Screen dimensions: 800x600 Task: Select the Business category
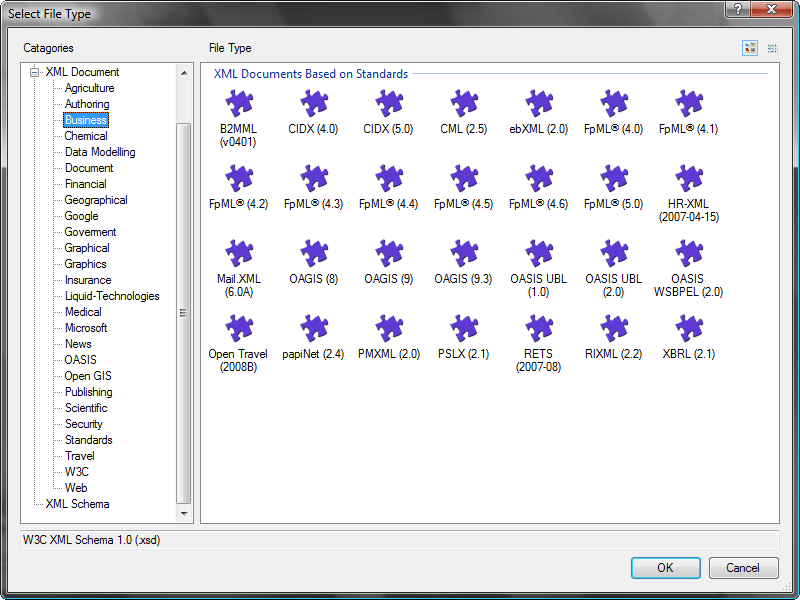(86, 120)
